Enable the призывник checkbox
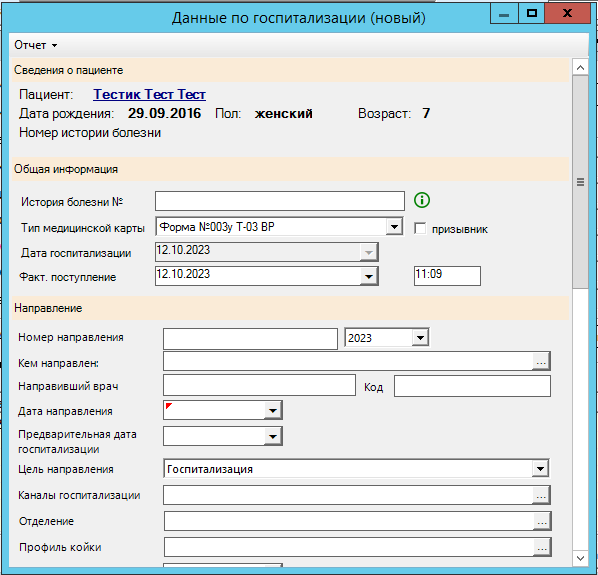This screenshot has height=575, width=598. click(420, 229)
